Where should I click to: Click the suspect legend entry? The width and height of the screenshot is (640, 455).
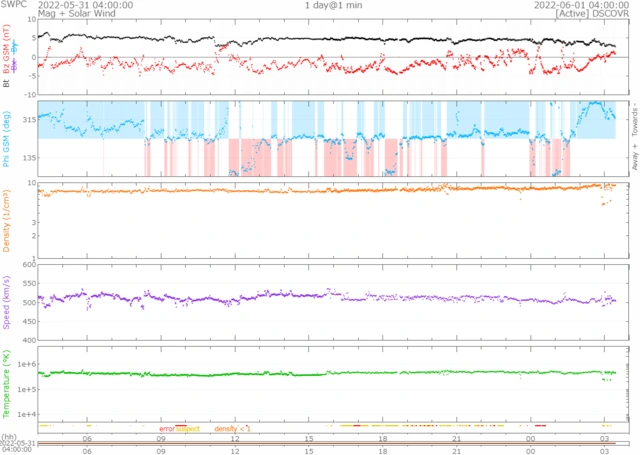pos(187,429)
